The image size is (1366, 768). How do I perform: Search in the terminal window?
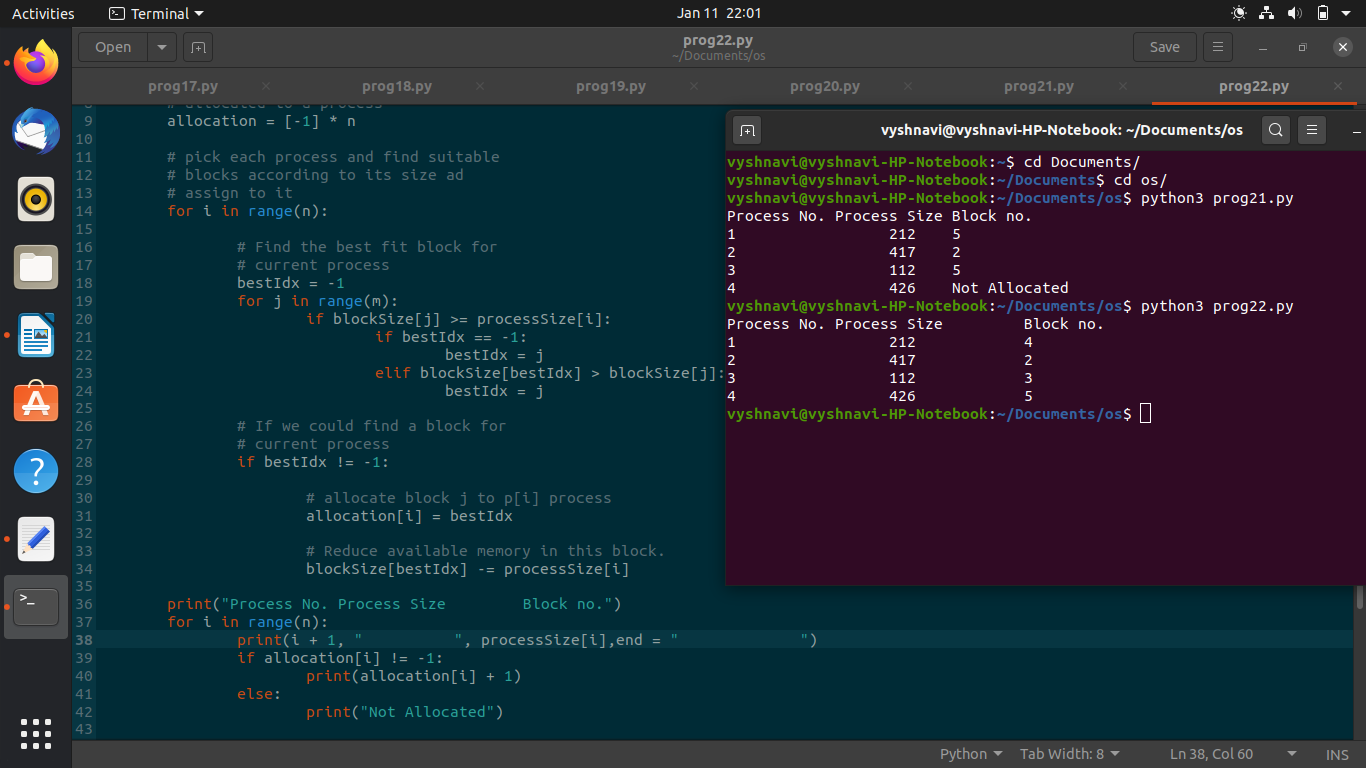[1275, 129]
